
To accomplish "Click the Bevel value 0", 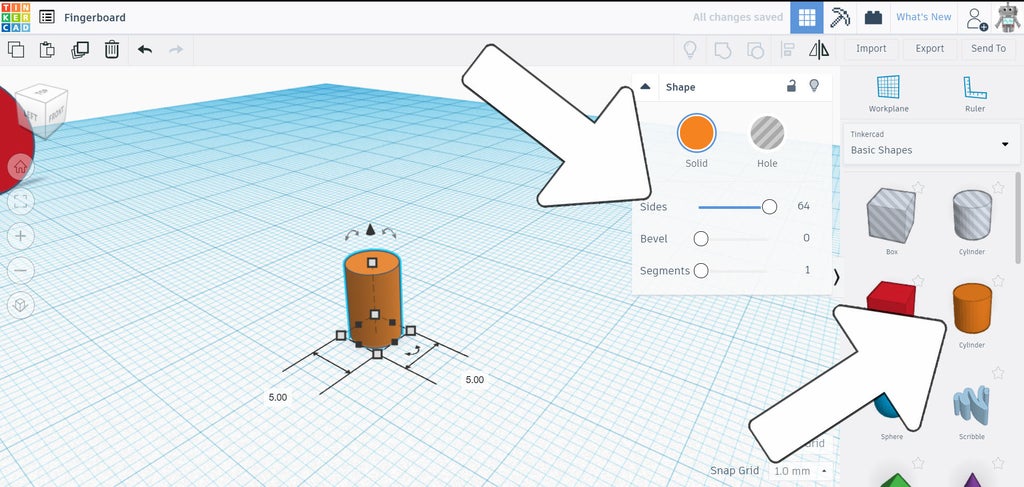I will (807, 238).
